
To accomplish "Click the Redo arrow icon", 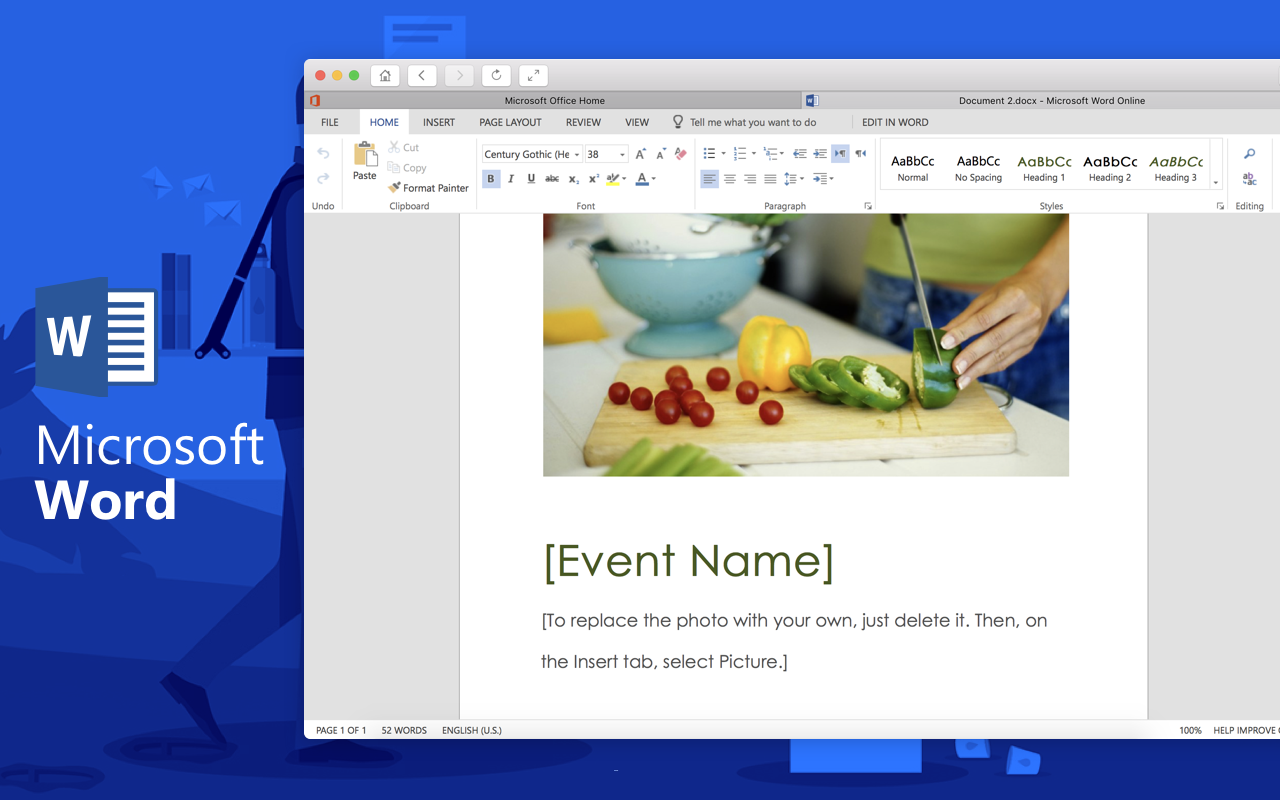I will click(x=323, y=178).
